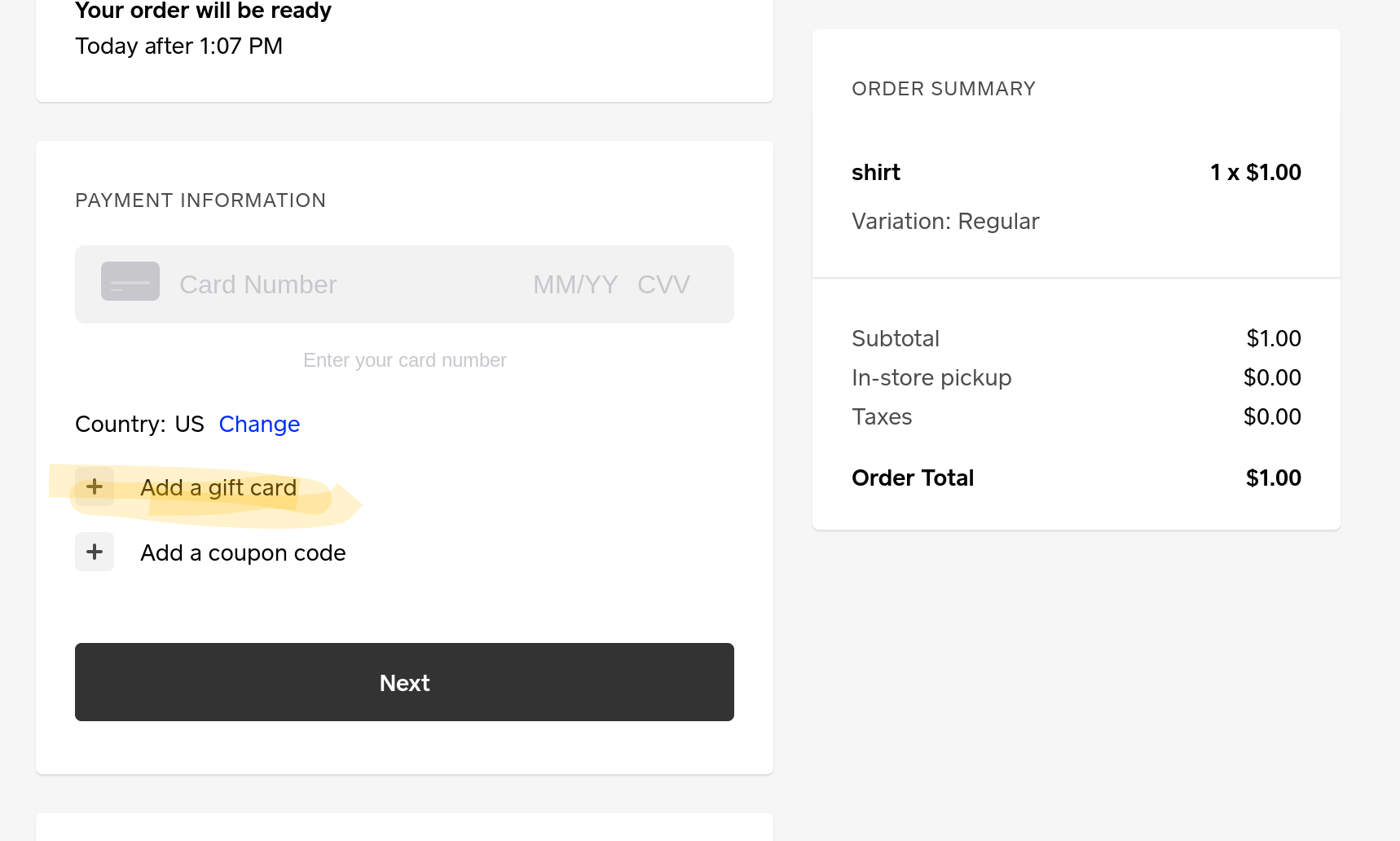The height and width of the screenshot is (841, 1400).
Task: Click the Order Total amount of $1.00
Action: click(x=1273, y=478)
